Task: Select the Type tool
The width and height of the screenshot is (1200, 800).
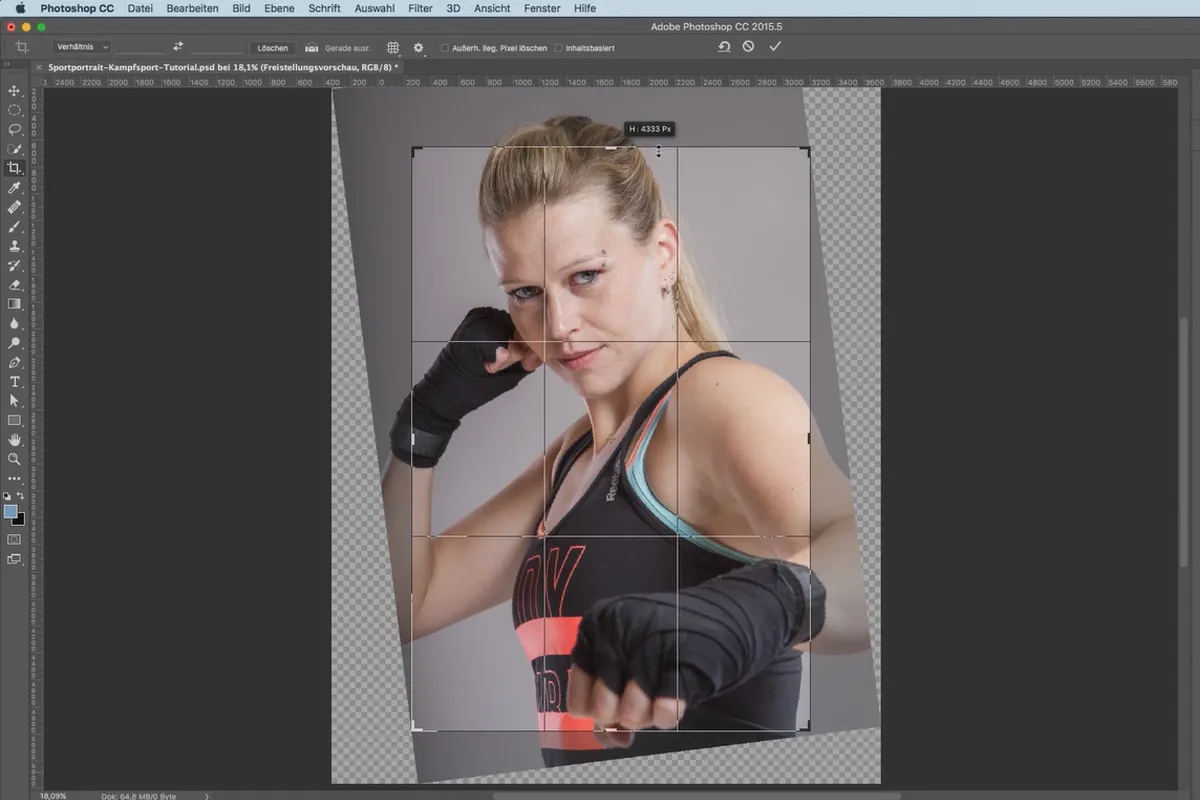Action: tap(14, 382)
